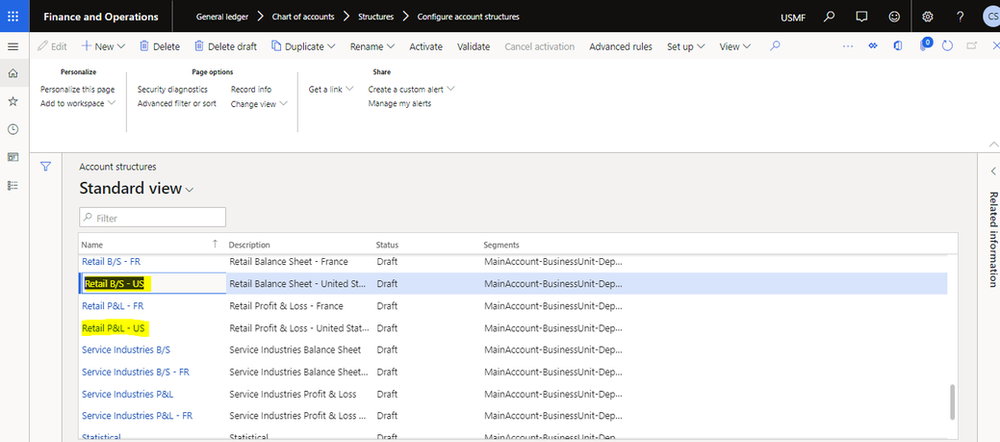Click the Activate command
Image resolution: width=1000 pixels, height=442 pixels.
pos(426,47)
